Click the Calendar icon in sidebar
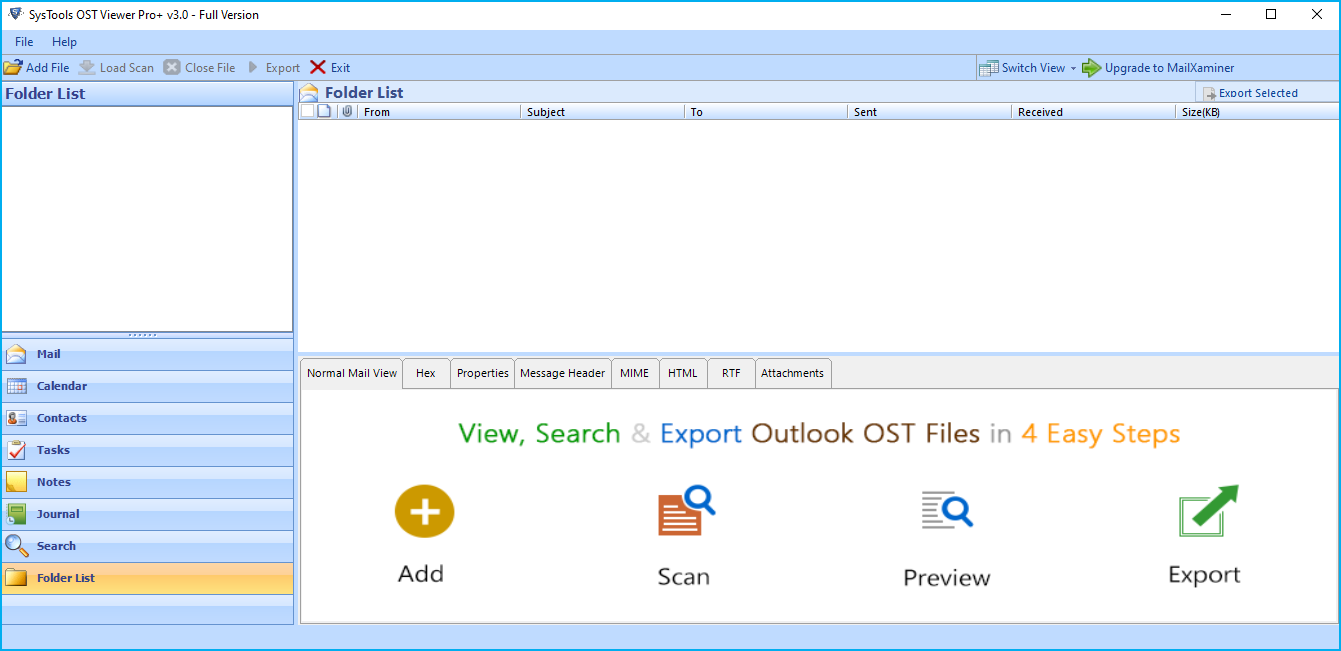The height and width of the screenshot is (651, 1341). coord(16,386)
